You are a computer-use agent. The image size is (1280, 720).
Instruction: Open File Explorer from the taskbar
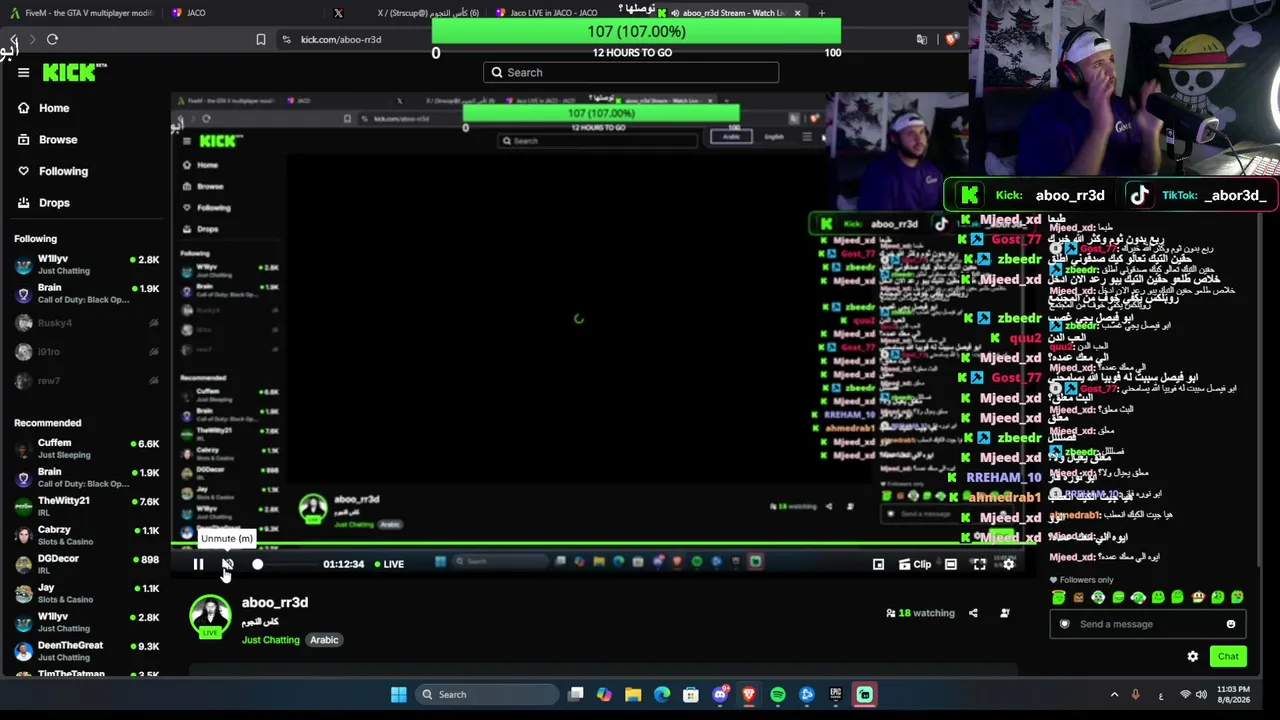point(633,695)
